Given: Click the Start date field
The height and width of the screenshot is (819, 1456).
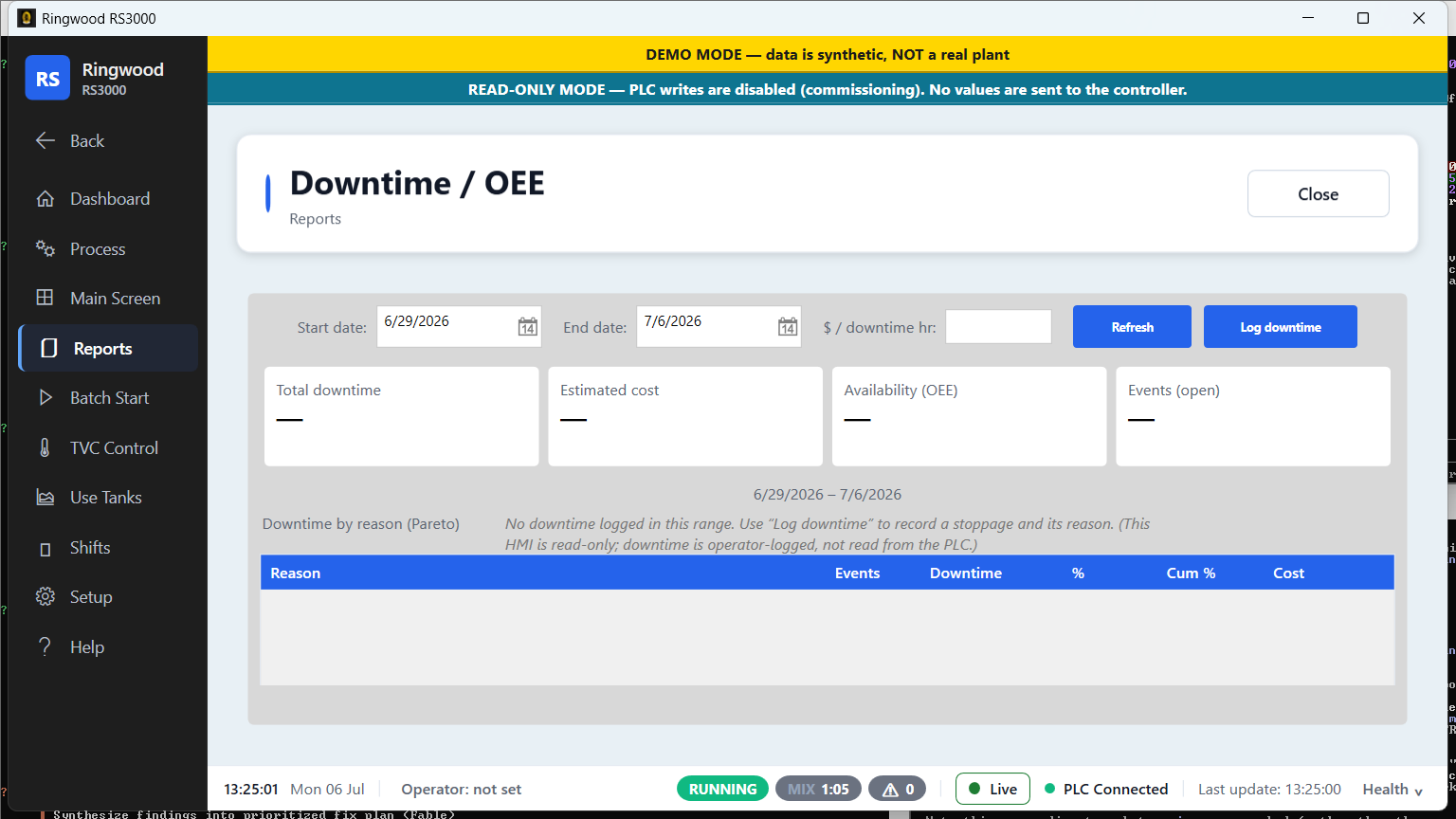Looking at the screenshot, I should 459,327.
